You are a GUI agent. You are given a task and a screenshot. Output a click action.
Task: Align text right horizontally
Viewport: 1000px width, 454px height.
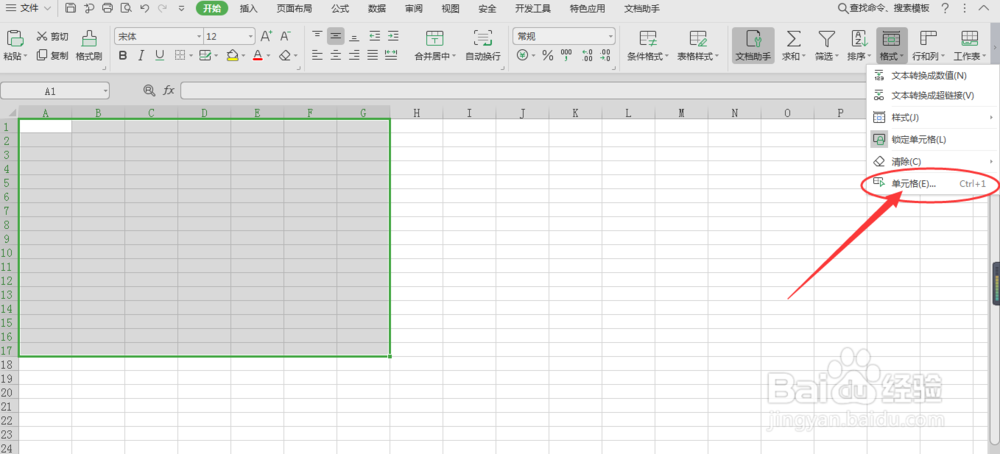[355, 55]
